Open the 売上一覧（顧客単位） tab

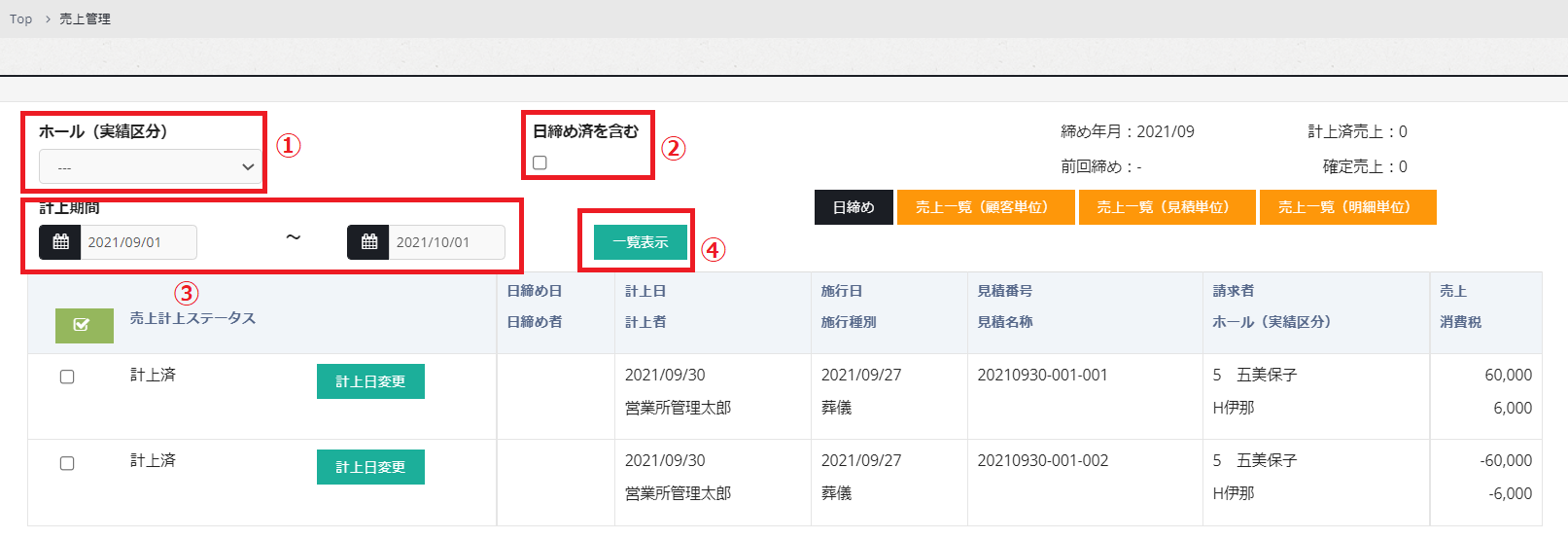point(985,207)
